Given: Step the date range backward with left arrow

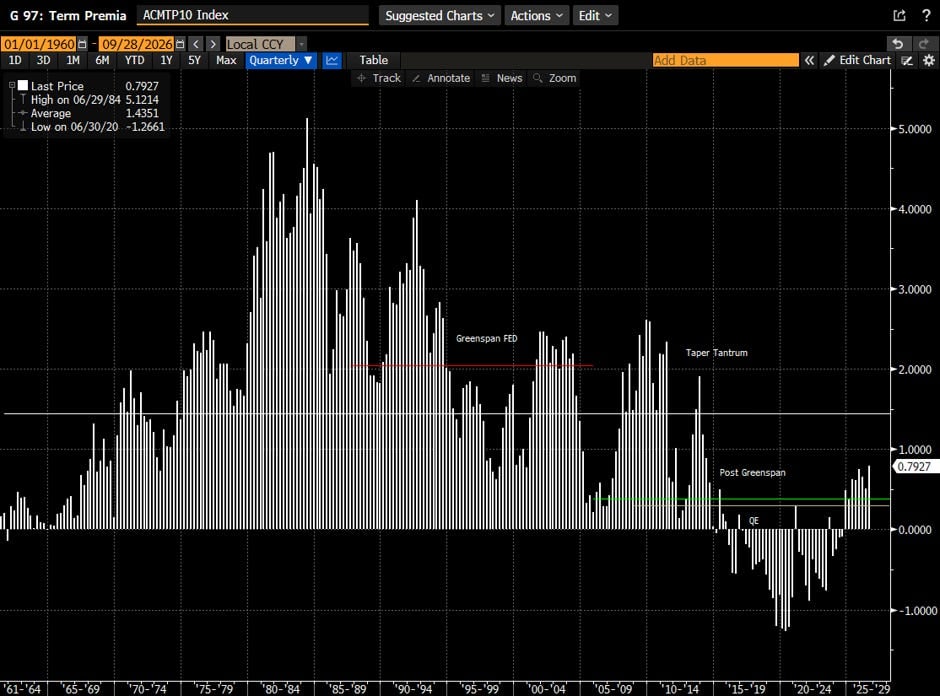Looking at the screenshot, I should pos(196,44).
